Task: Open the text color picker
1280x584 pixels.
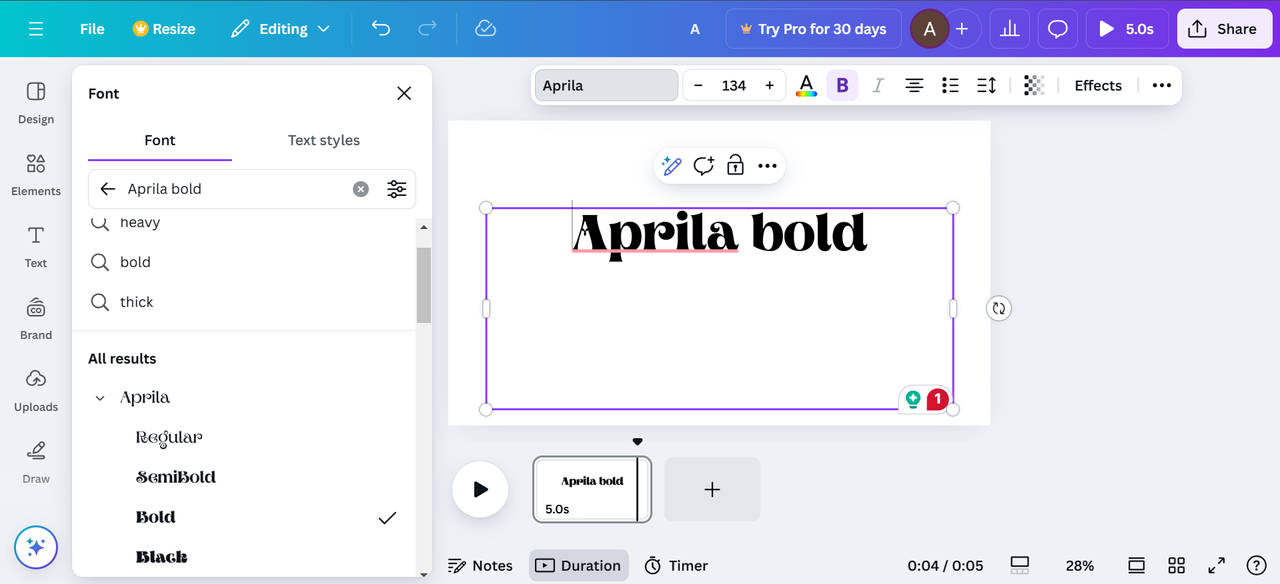Action: coord(806,86)
